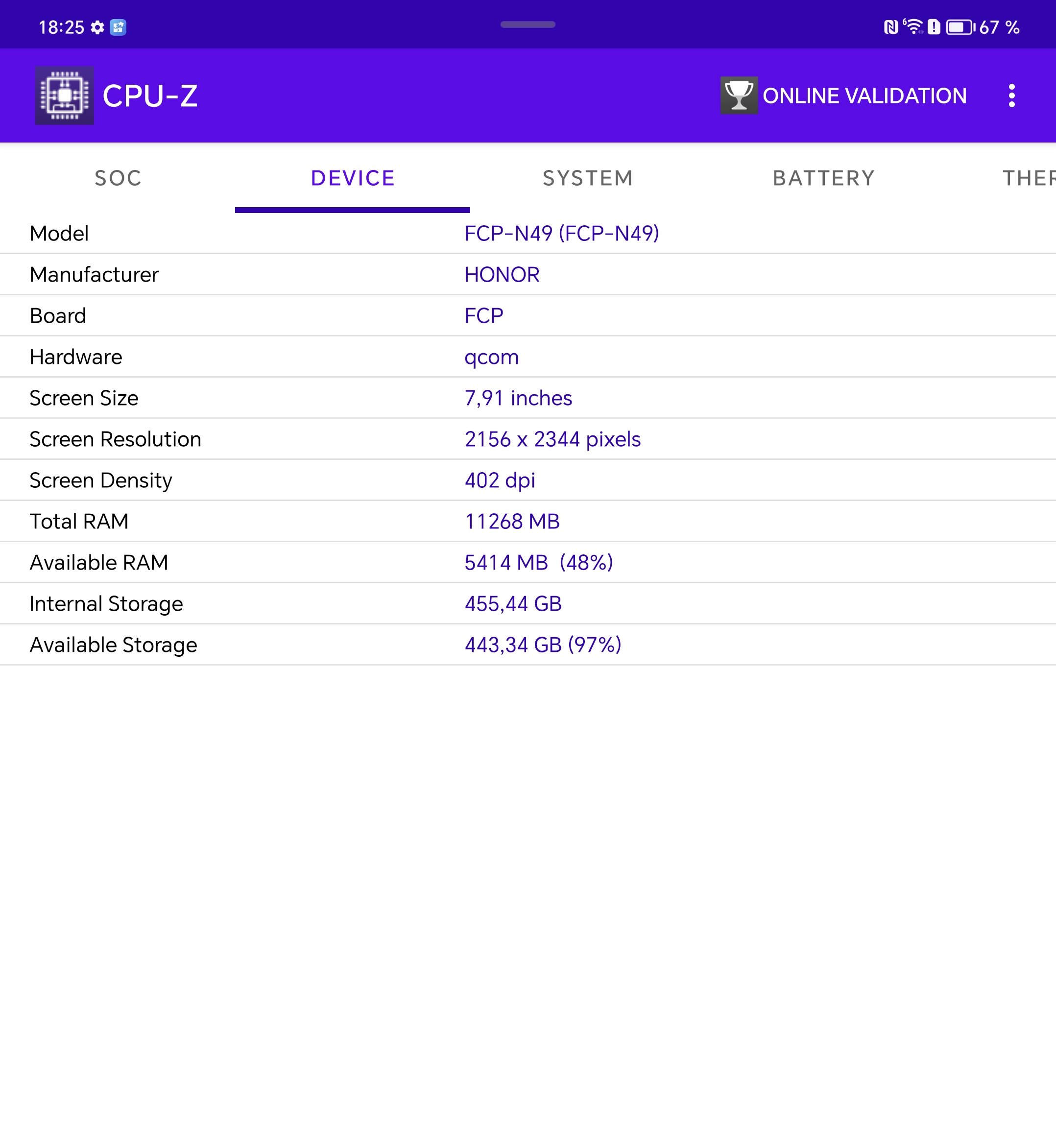Select the 455,44 GB value
This screenshot has width=1056, height=1148.
[x=513, y=604]
